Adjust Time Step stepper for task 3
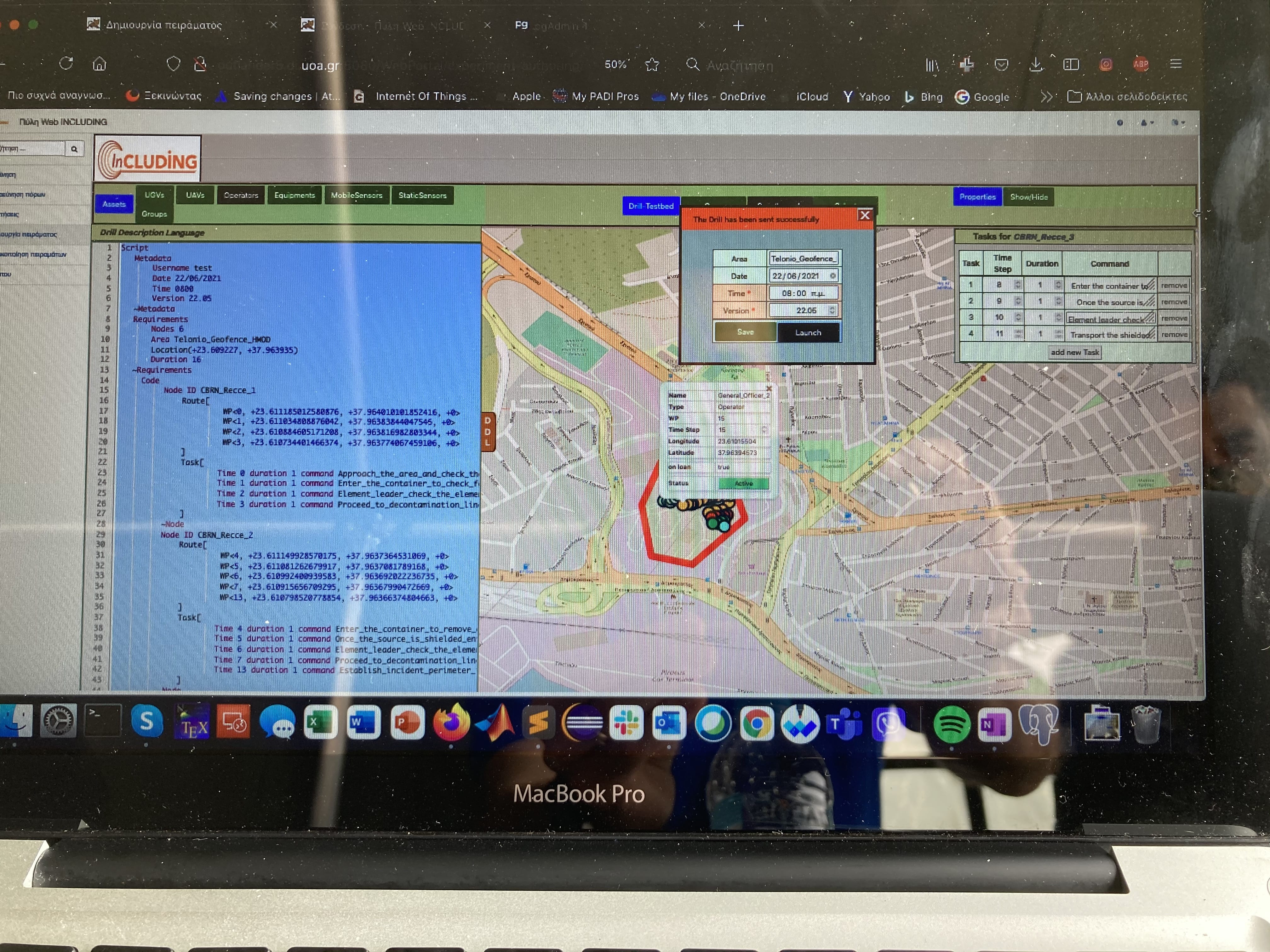 tap(1017, 317)
